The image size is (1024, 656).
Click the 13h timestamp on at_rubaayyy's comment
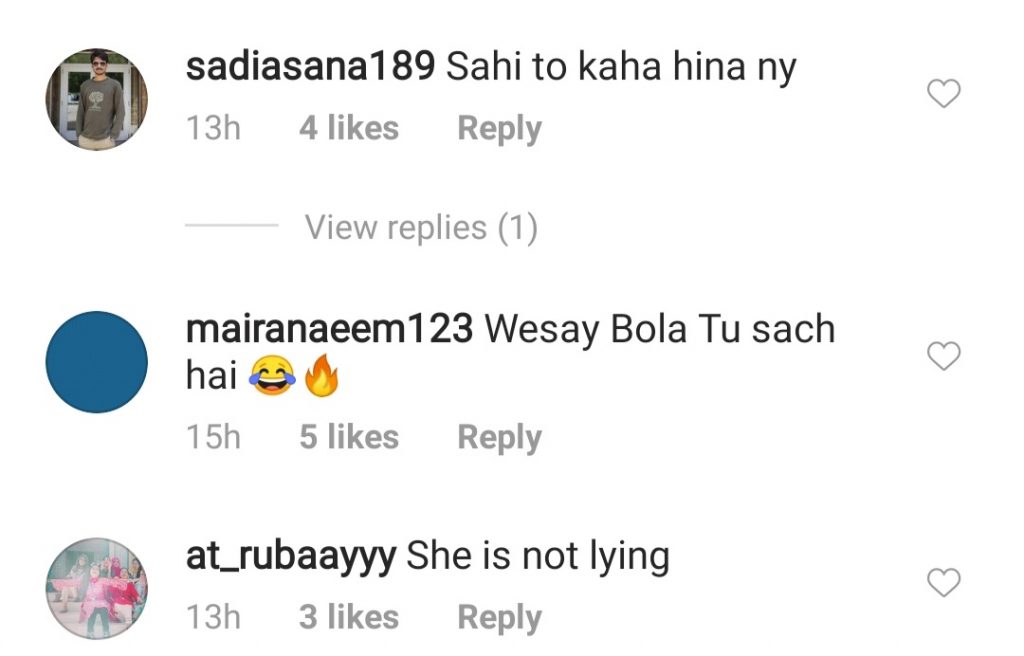pos(214,617)
